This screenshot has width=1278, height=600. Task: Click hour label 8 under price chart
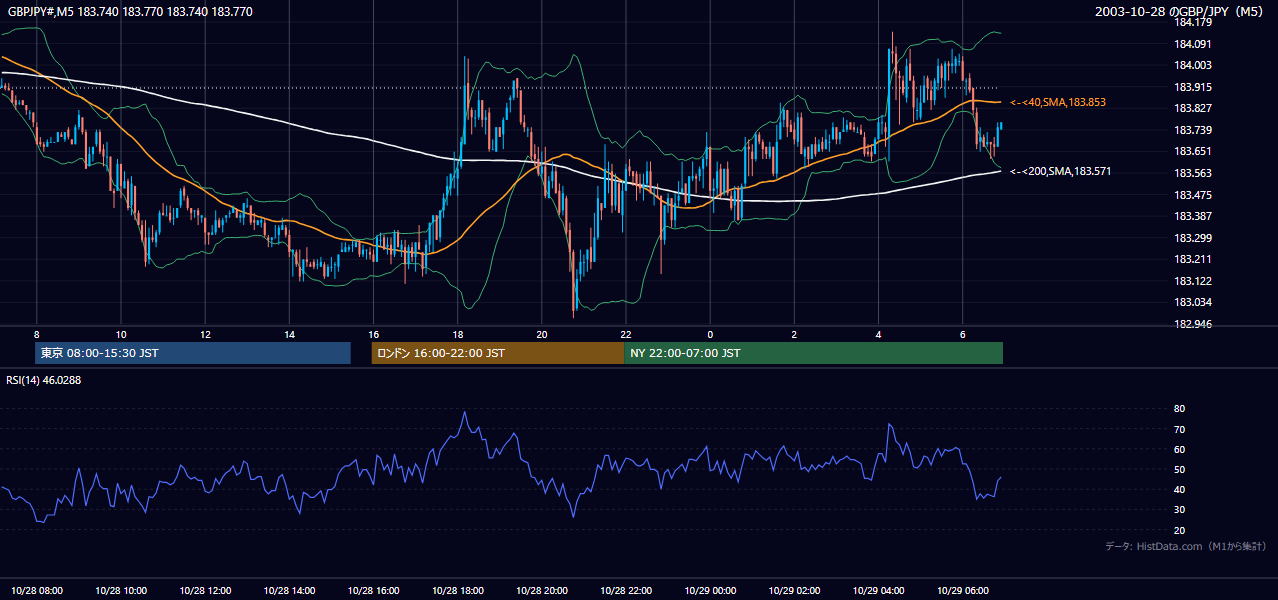pos(37,334)
